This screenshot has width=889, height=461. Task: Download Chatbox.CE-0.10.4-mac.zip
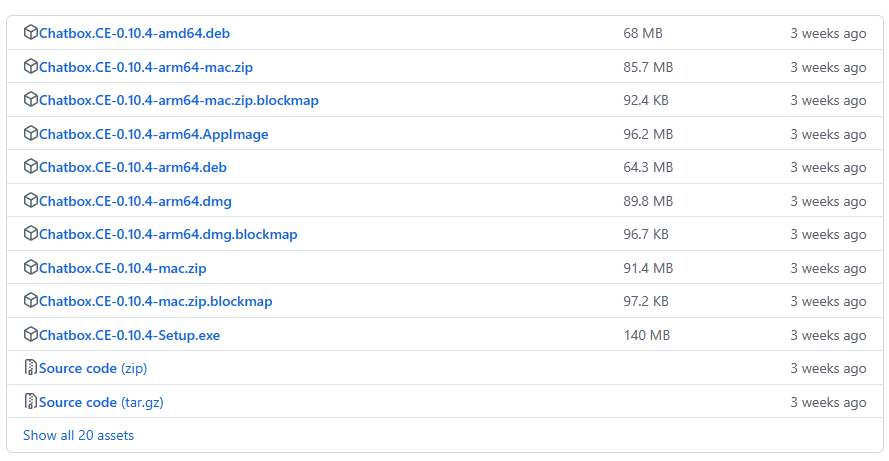[122, 268]
